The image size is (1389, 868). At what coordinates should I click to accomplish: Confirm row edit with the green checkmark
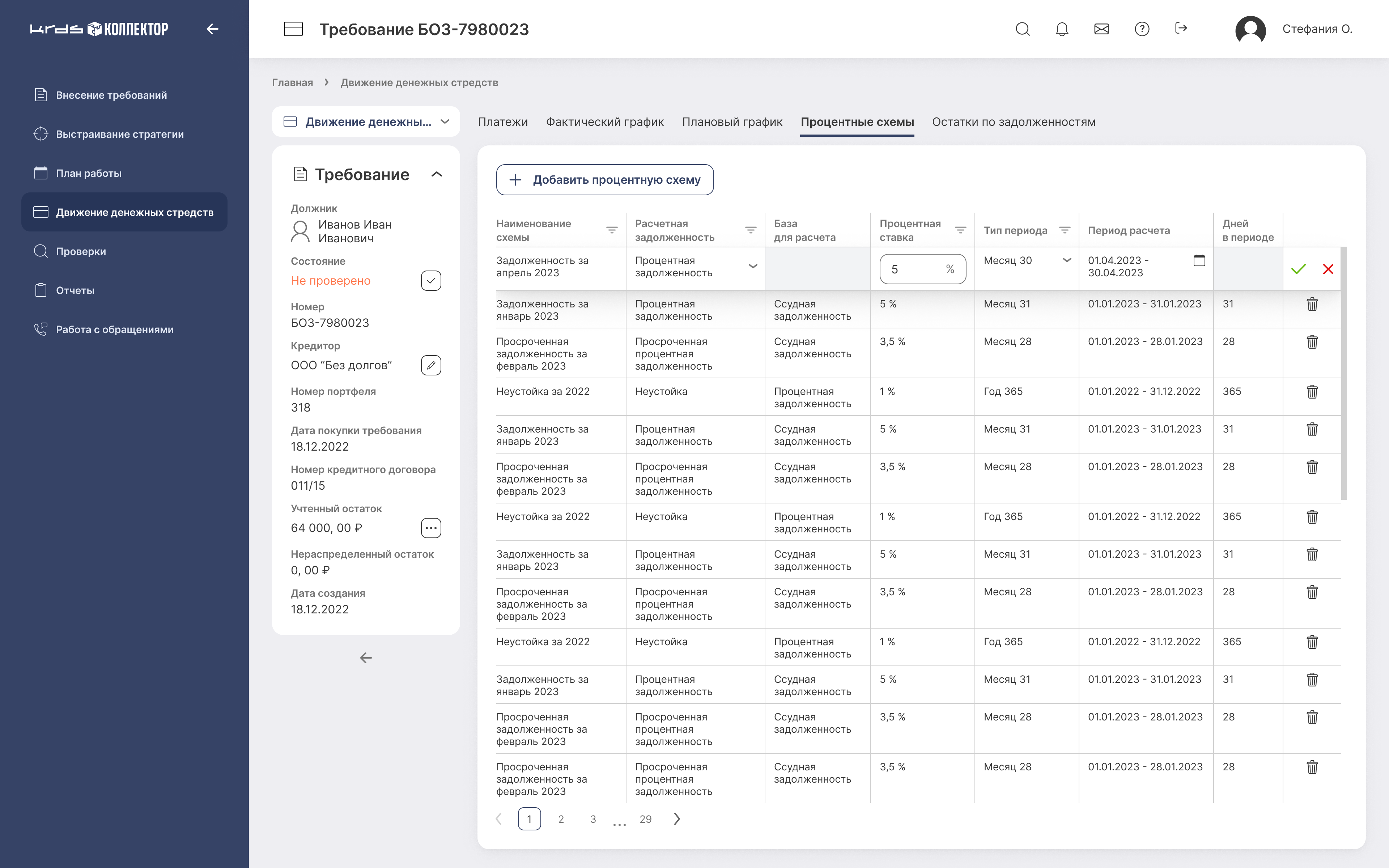(x=1298, y=269)
